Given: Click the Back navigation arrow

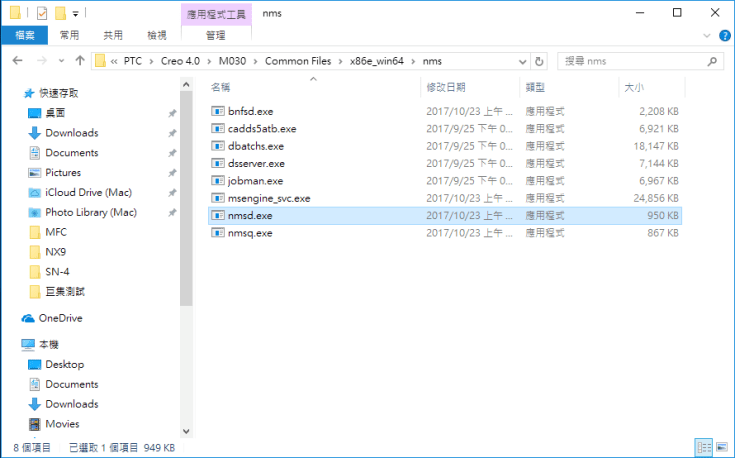Looking at the screenshot, I should click(16, 61).
